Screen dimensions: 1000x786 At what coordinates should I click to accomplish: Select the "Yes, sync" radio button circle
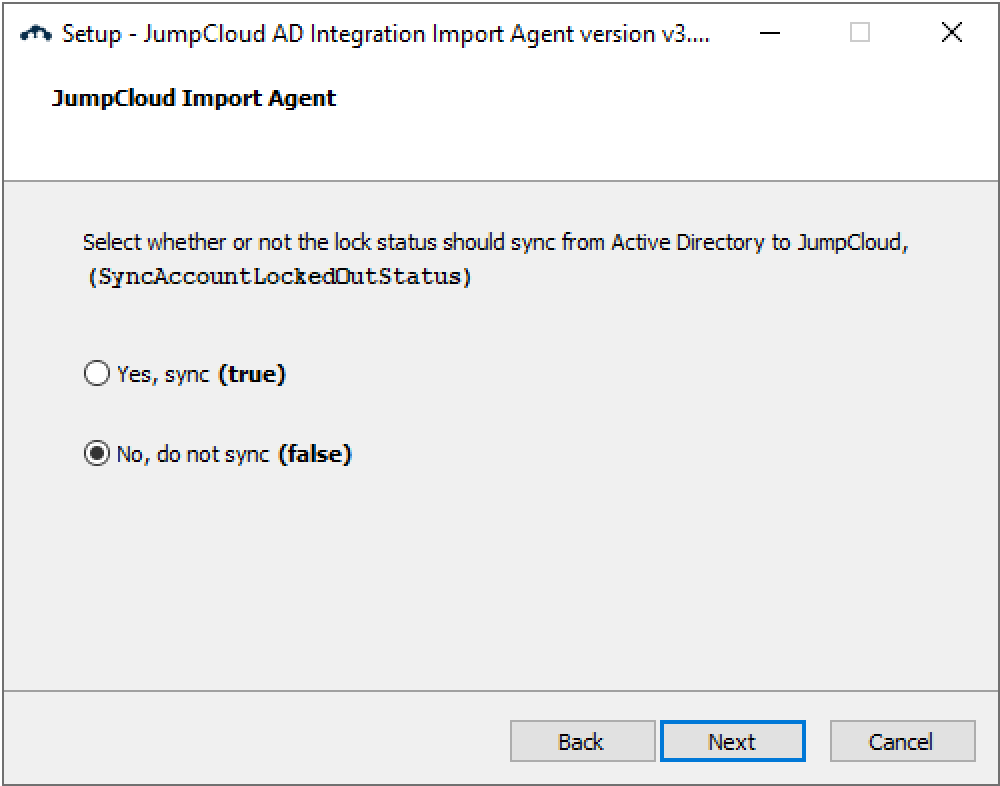pyautogui.click(x=96, y=375)
